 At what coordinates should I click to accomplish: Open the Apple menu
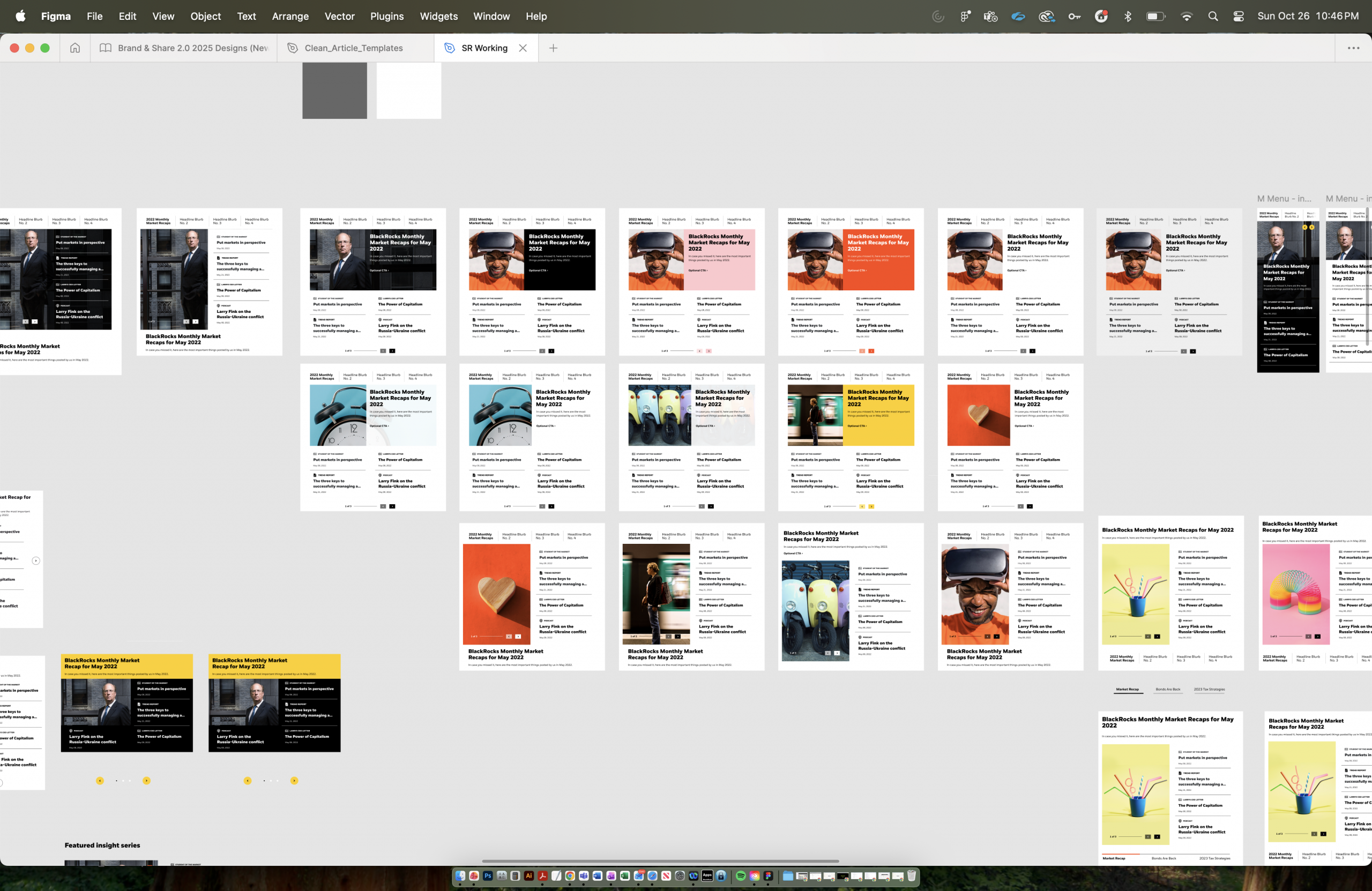(21, 16)
